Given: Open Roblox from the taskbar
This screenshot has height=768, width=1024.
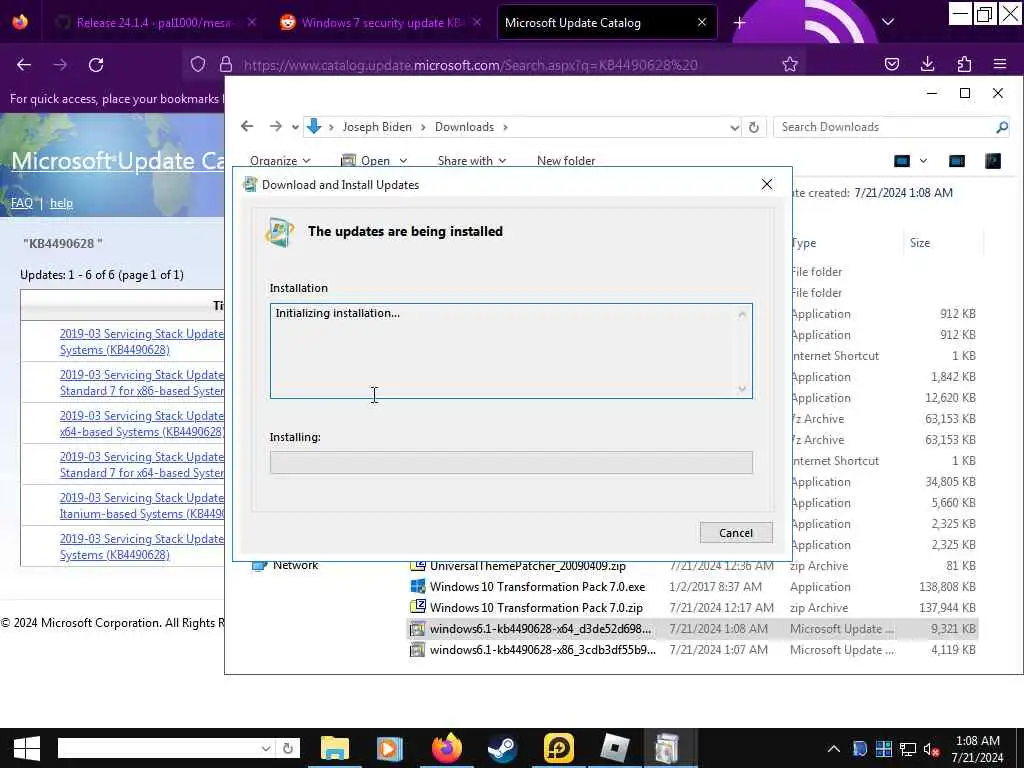Looking at the screenshot, I should point(615,748).
